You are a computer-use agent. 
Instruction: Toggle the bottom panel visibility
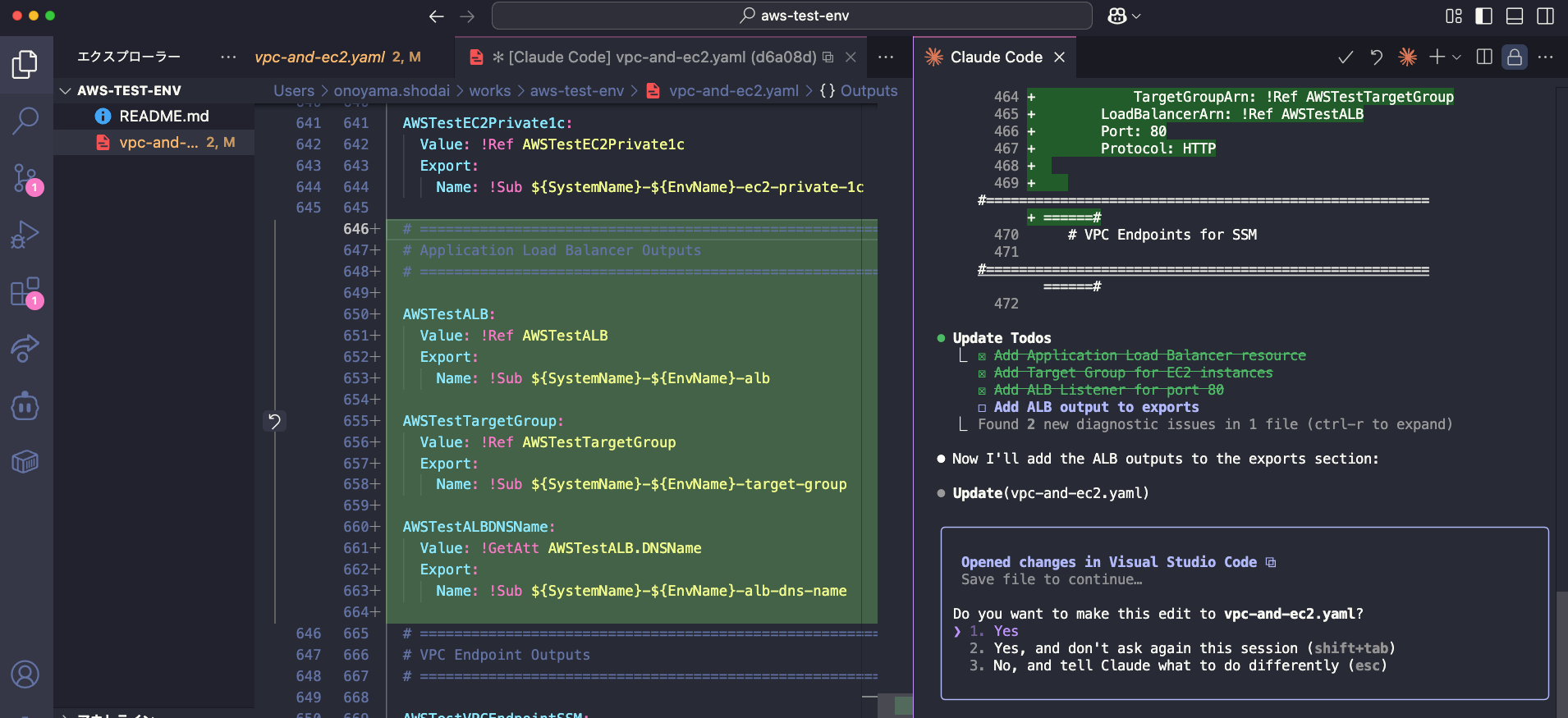click(x=1515, y=16)
